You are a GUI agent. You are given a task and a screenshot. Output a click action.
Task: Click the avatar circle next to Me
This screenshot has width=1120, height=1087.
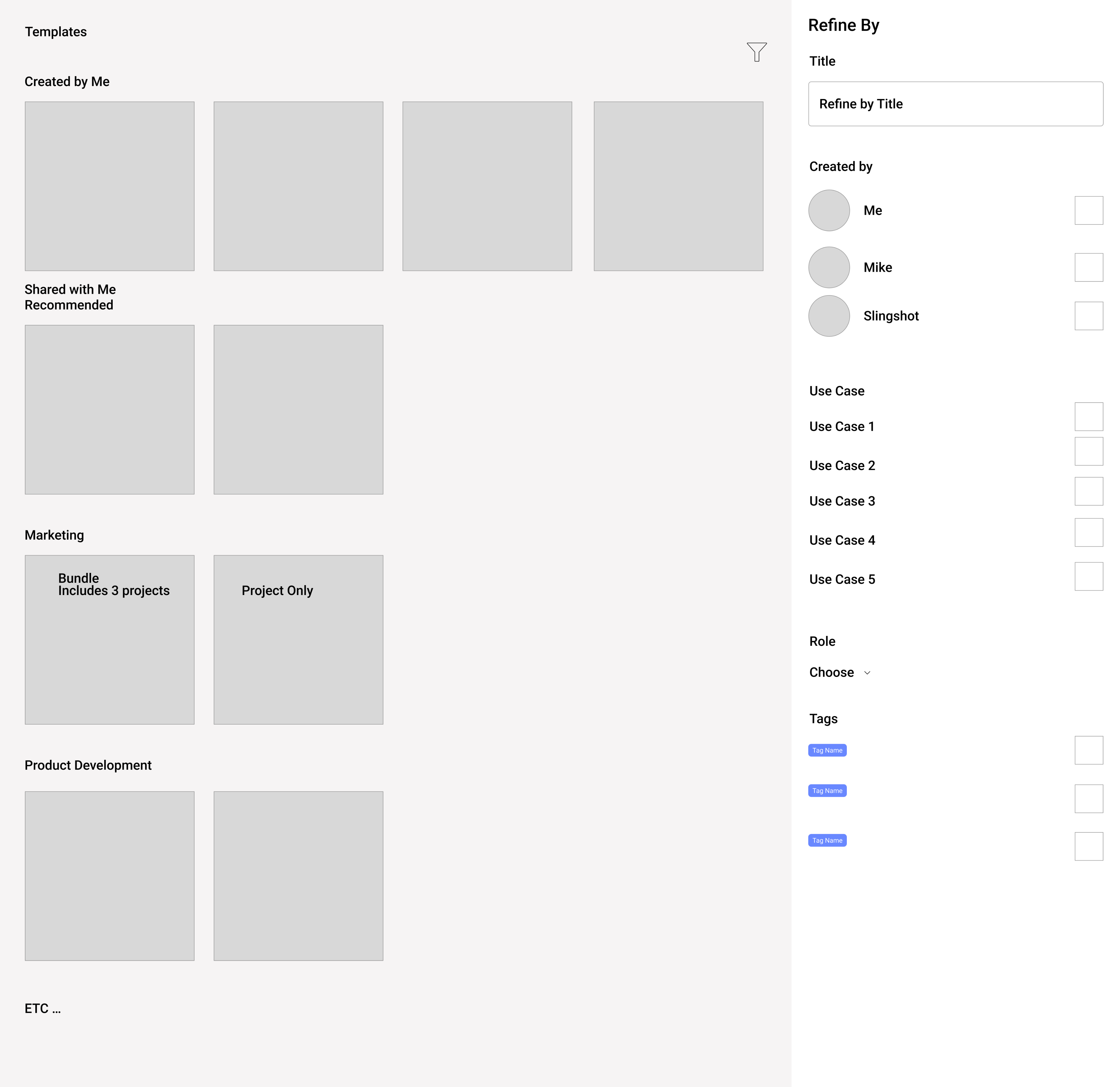coord(829,210)
